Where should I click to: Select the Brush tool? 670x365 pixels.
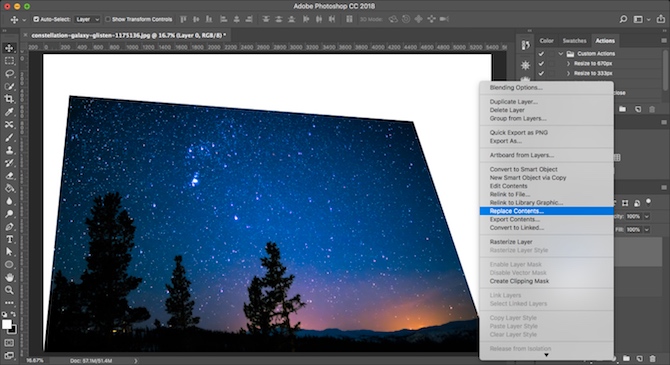(9, 138)
